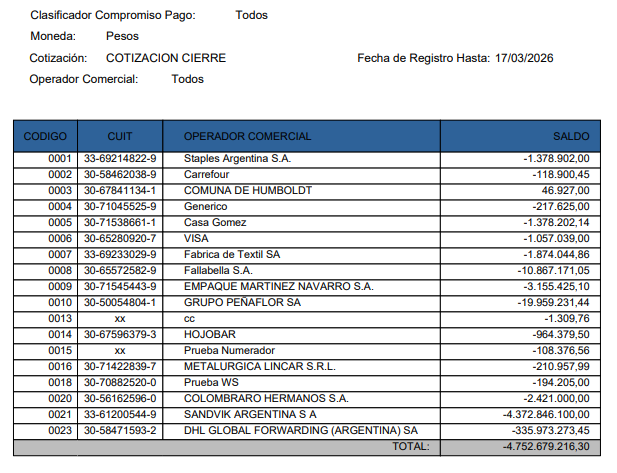
Task: Click CUIT 30-58462038-9
Action: point(120,174)
